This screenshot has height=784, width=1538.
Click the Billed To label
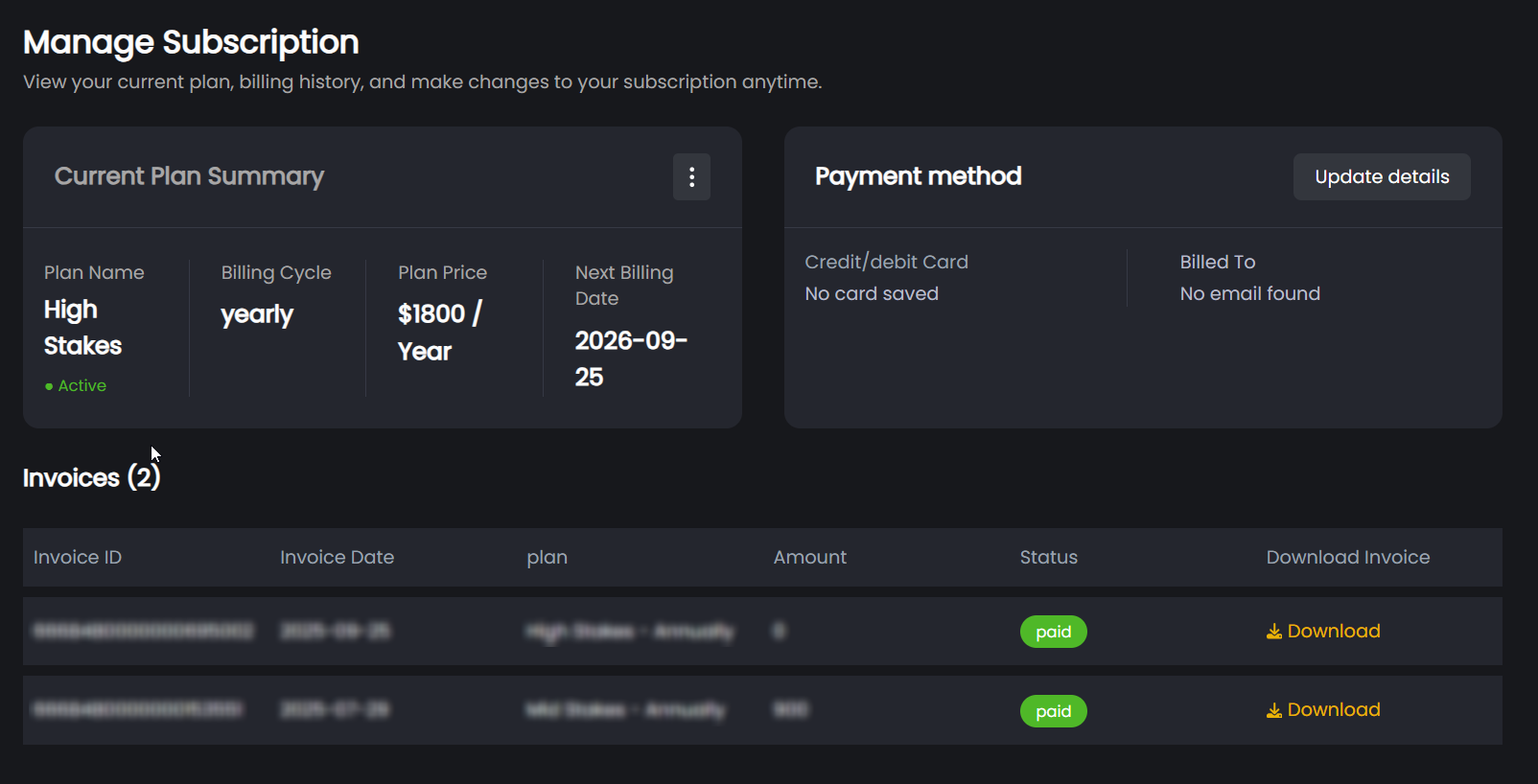pyautogui.click(x=1218, y=262)
